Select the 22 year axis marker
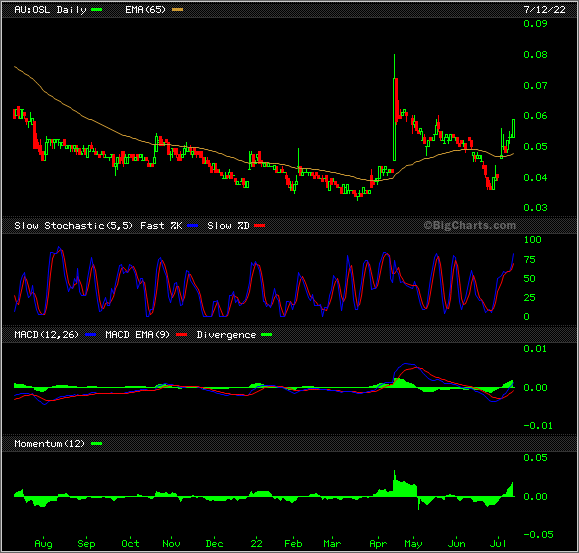This screenshot has height=553, width=579. click(256, 544)
